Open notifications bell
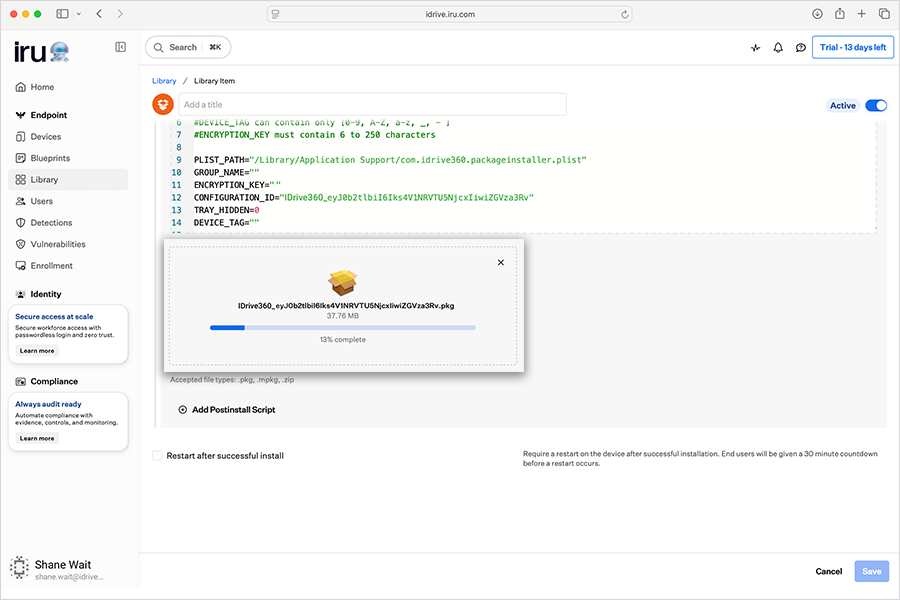This screenshot has width=900, height=600. click(778, 48)
